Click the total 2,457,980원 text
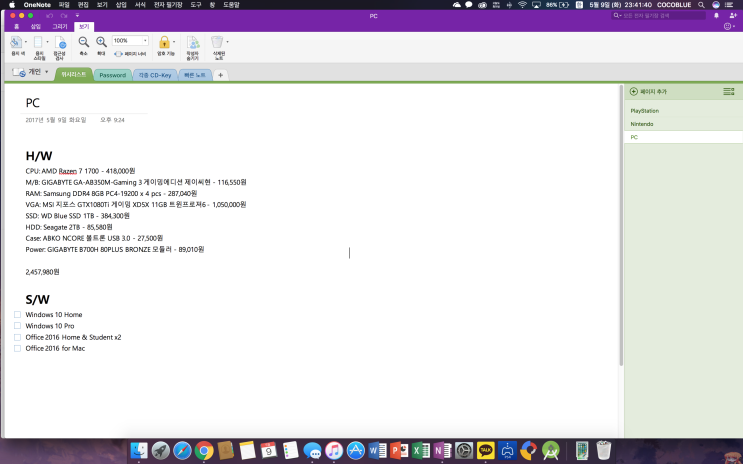This screenshot has width=743, height=464. click(x=43, y=272)
